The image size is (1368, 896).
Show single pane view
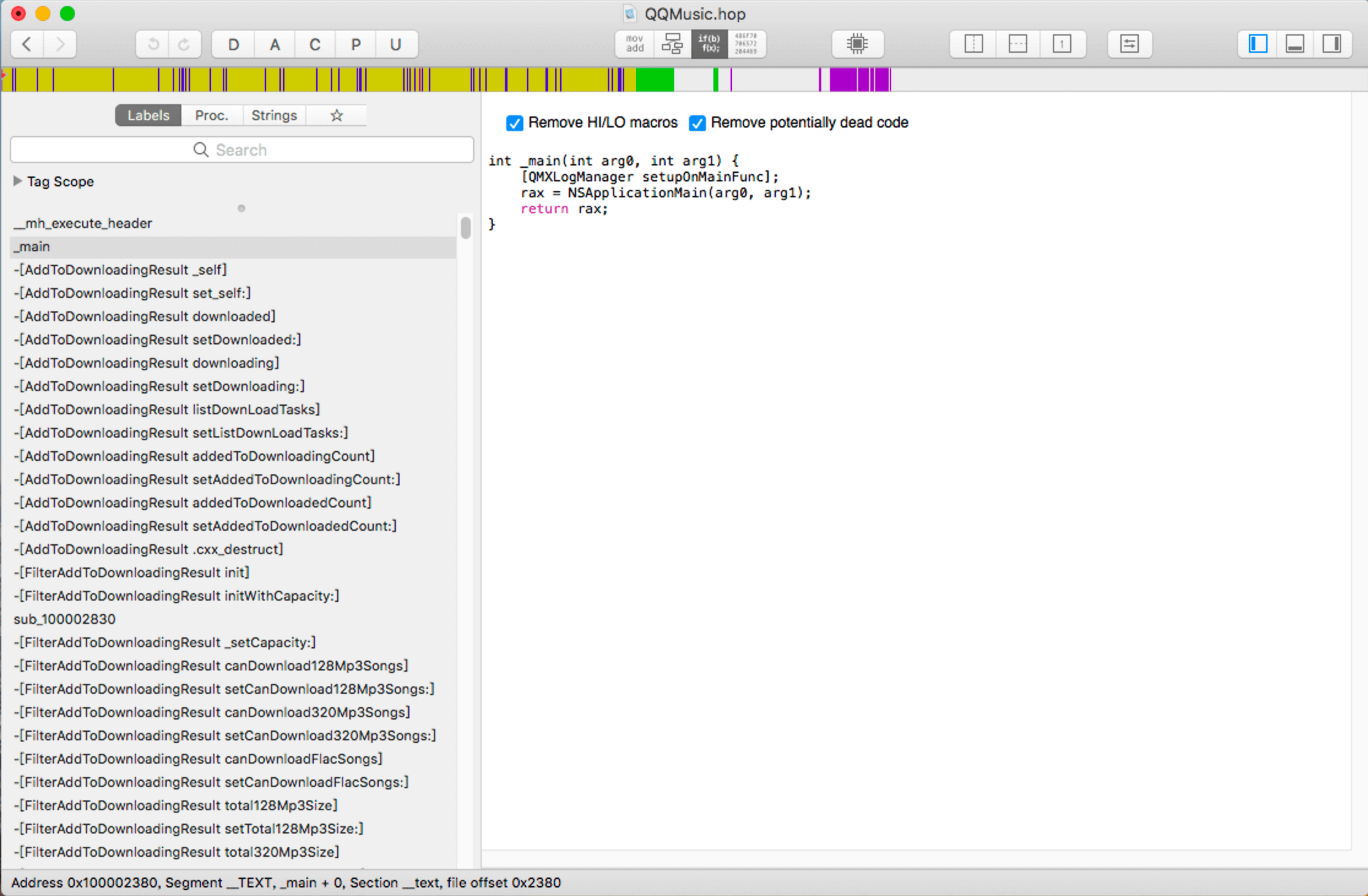click(x=1062, y=44)
